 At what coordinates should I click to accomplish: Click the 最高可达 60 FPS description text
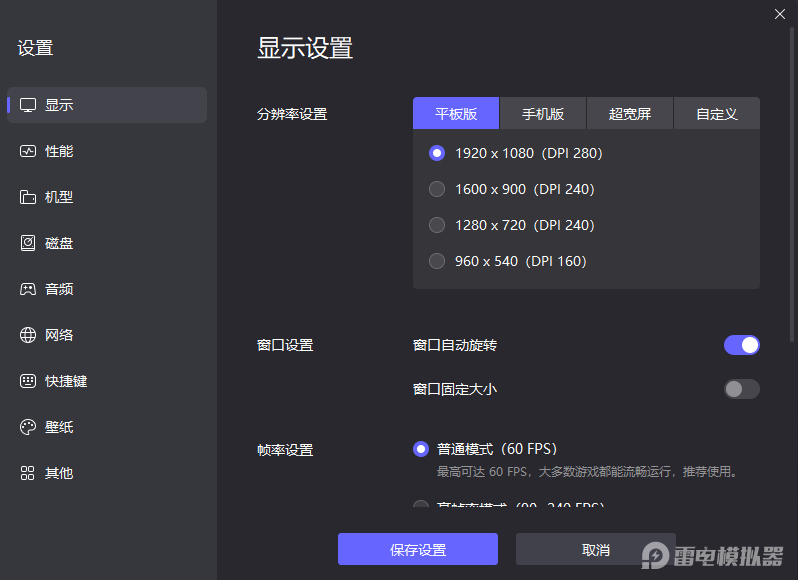pos(587,472)
